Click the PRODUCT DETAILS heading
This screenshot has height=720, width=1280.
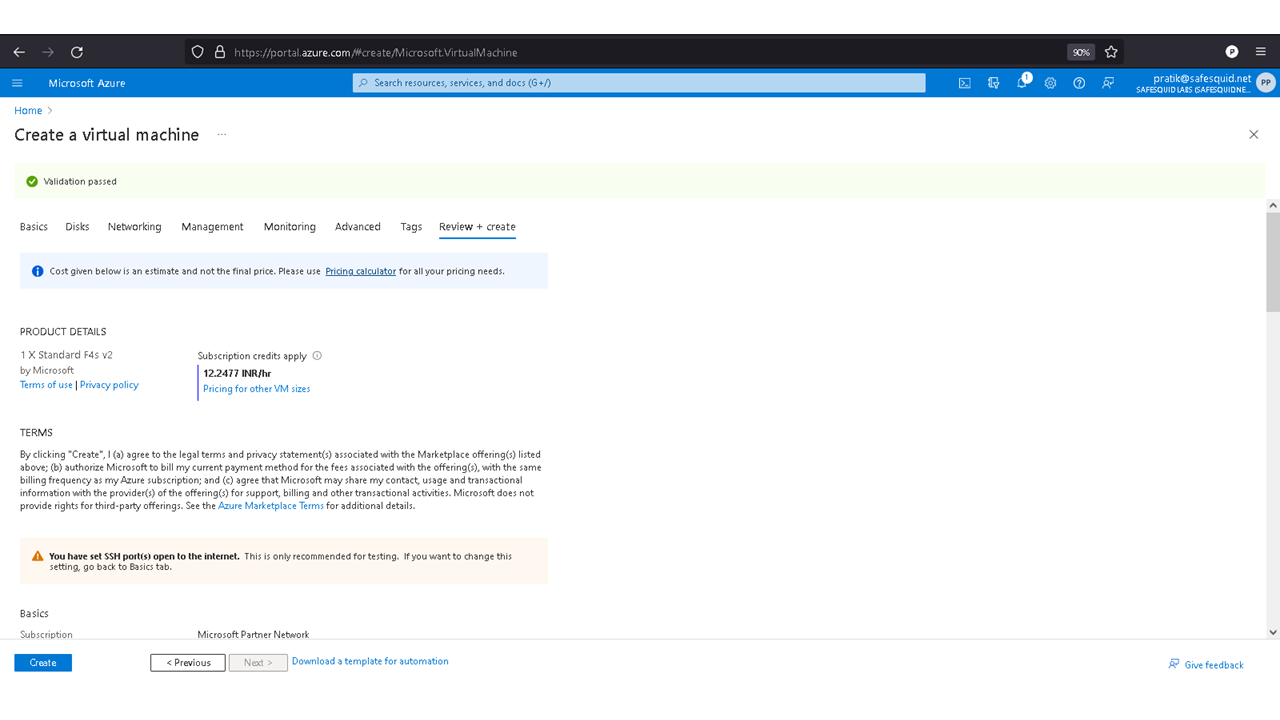(63, 332)
